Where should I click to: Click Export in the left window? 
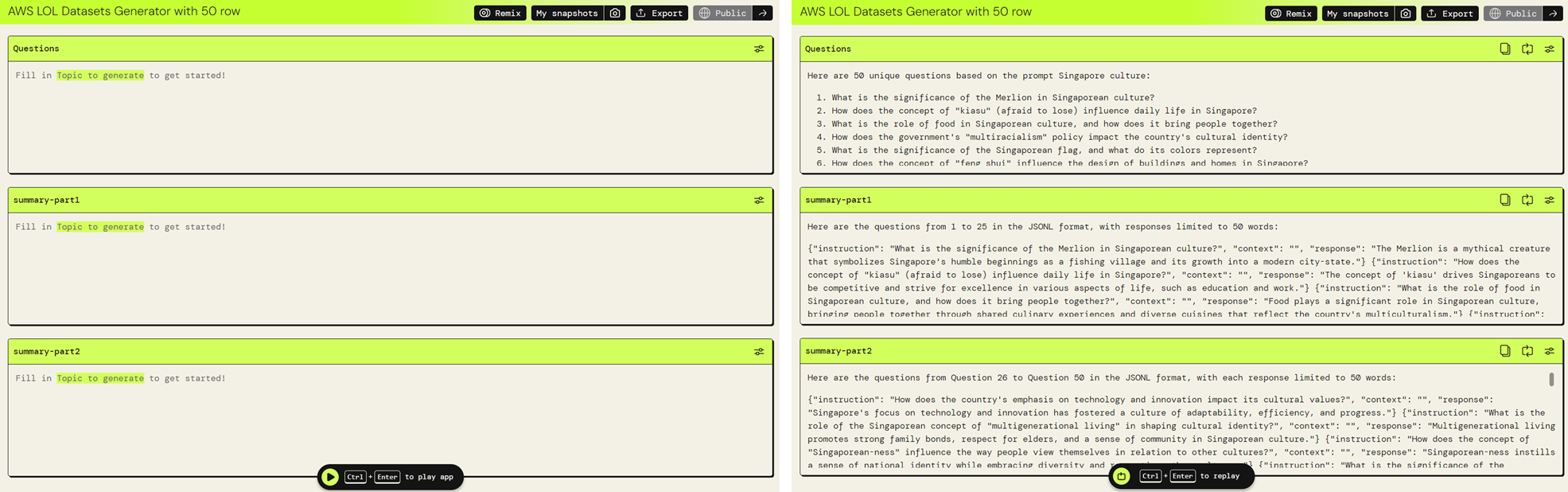pyautogui.click(x=659, y=14)
